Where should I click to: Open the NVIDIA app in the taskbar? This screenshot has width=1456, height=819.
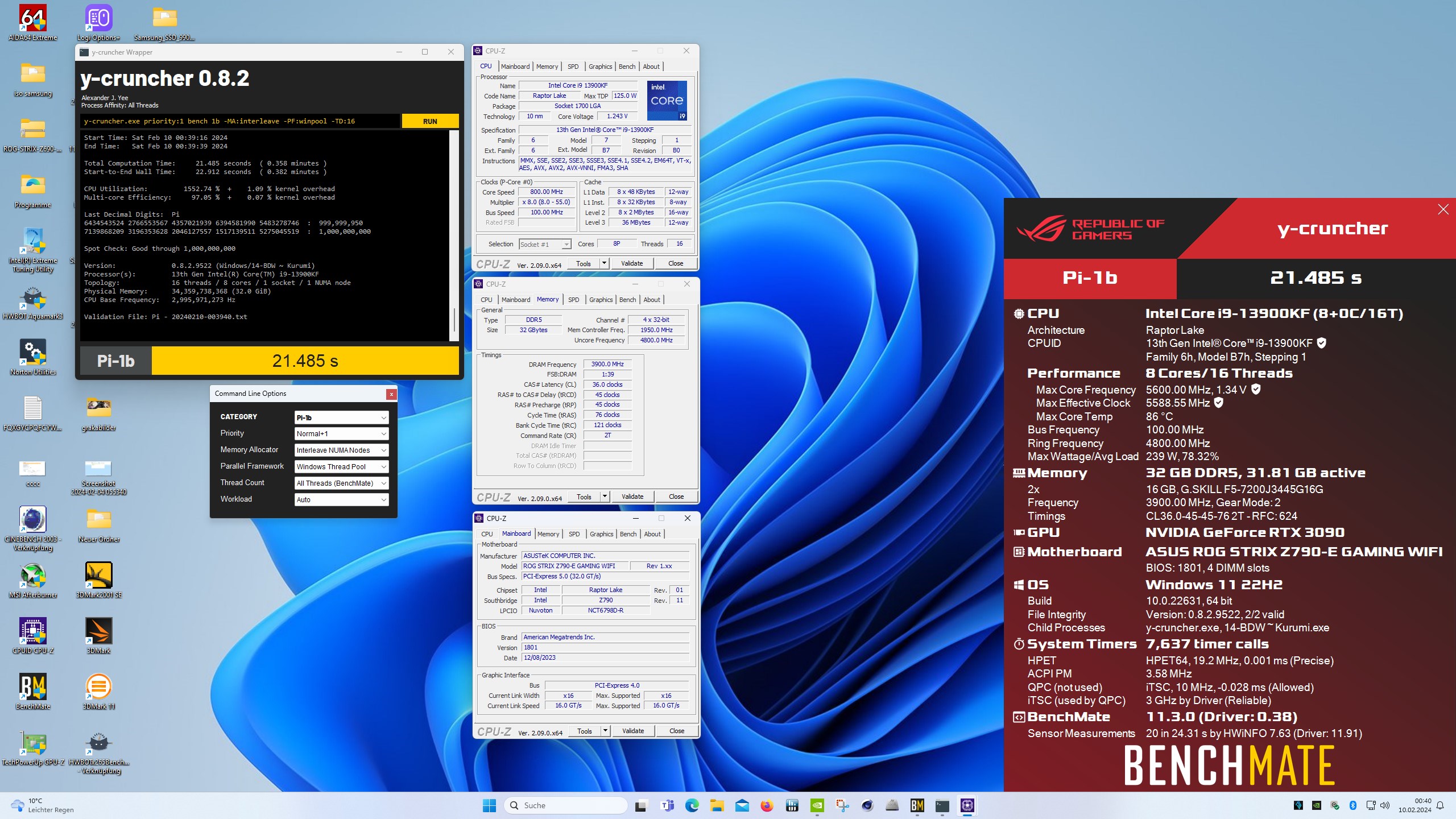(x=817, y=805)
